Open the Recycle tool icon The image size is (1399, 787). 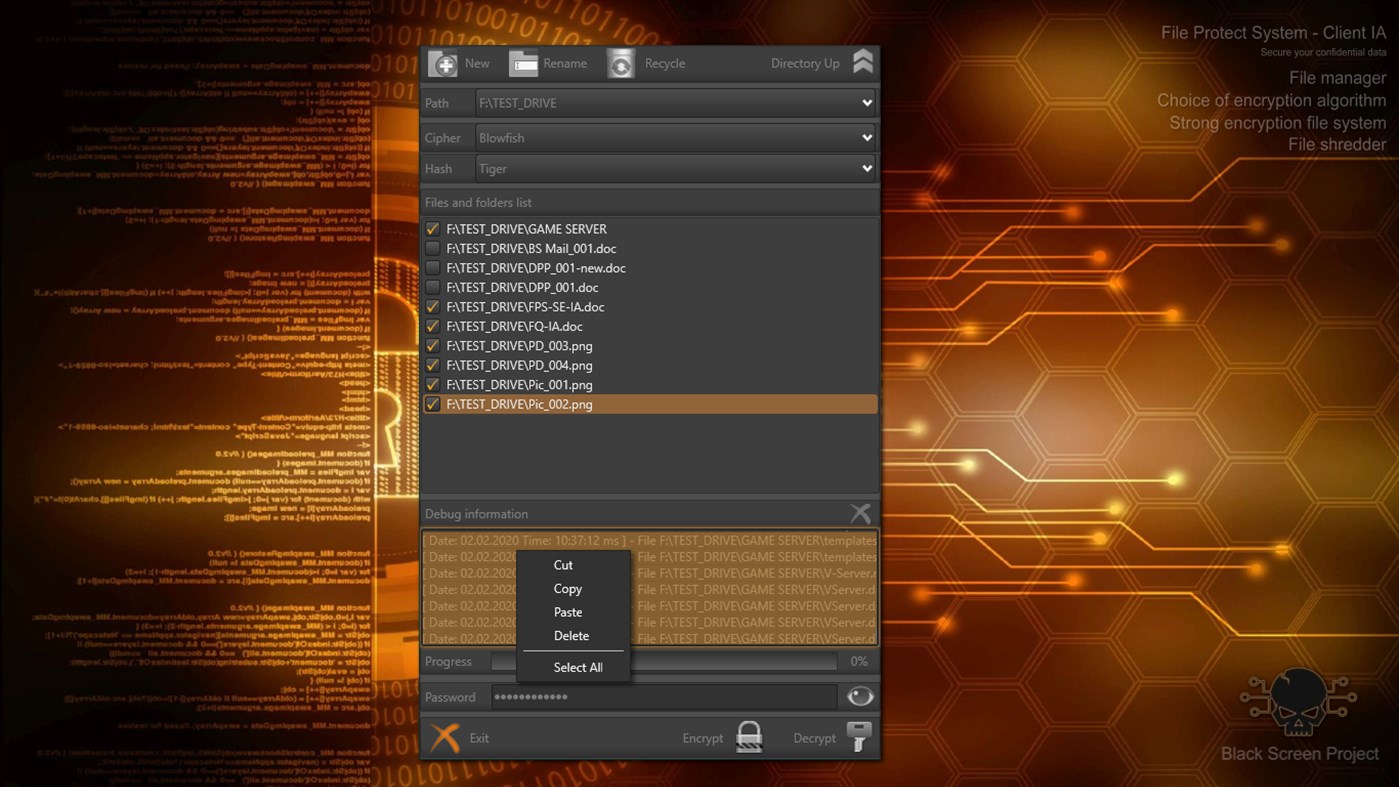click(x=620, y=62)
